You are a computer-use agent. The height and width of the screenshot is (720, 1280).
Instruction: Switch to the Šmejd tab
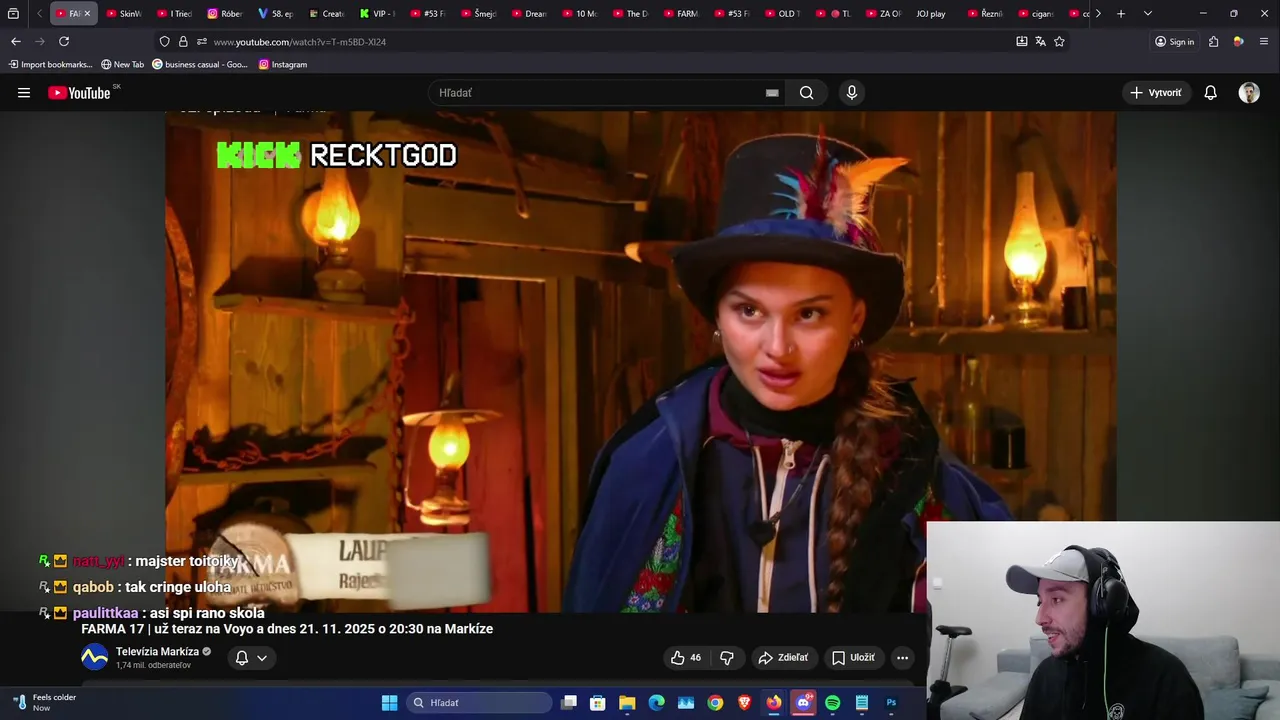(x=479, y=14)
